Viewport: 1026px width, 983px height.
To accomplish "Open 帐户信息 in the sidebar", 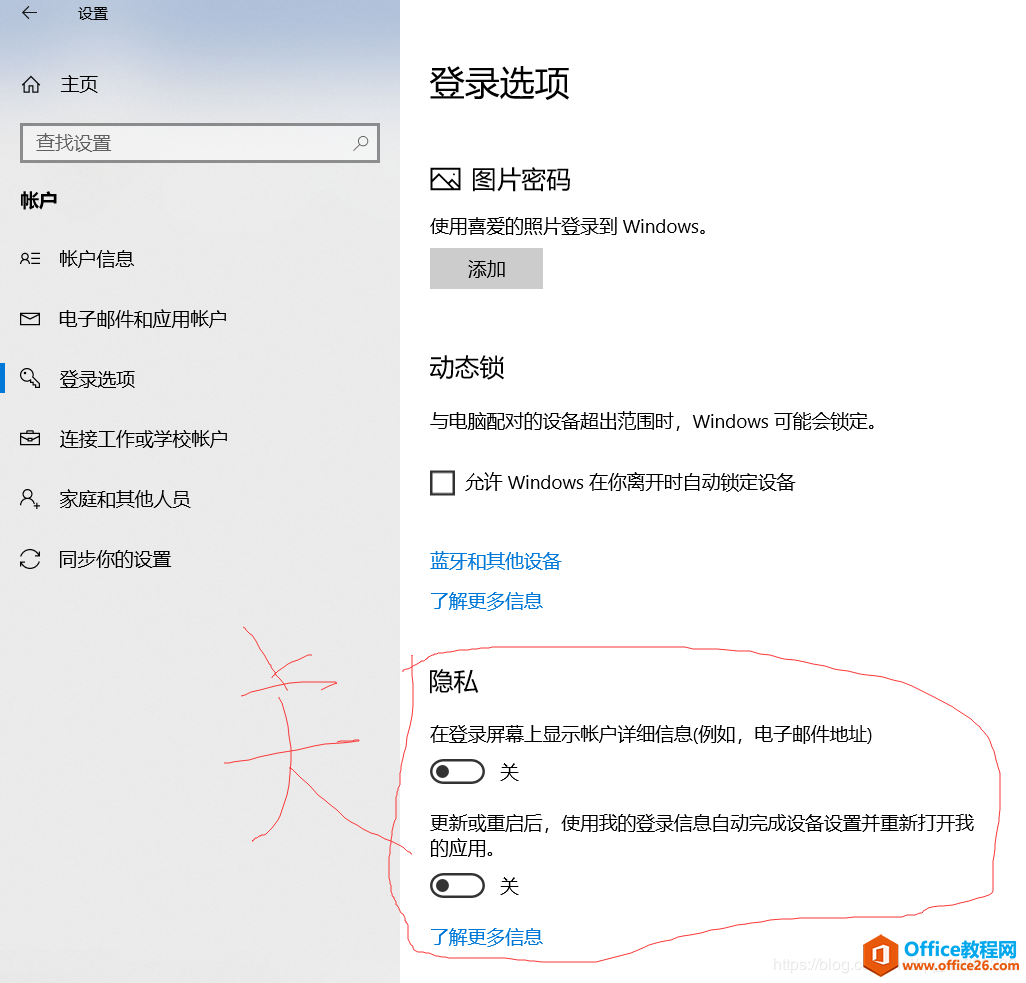I will pos(96,258).
